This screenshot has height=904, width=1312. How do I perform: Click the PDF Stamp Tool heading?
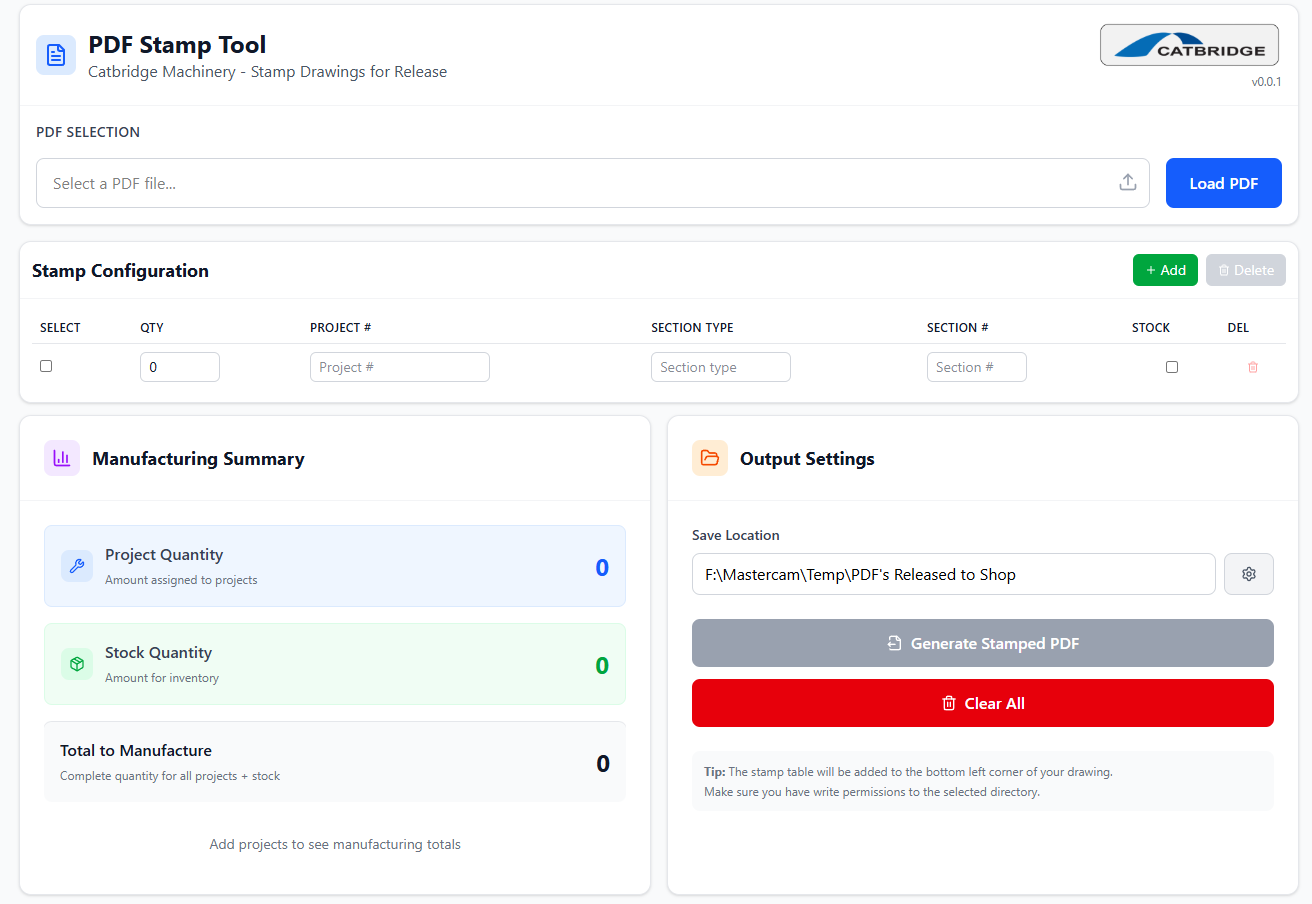pyautogui.click(x=177, y=45)
